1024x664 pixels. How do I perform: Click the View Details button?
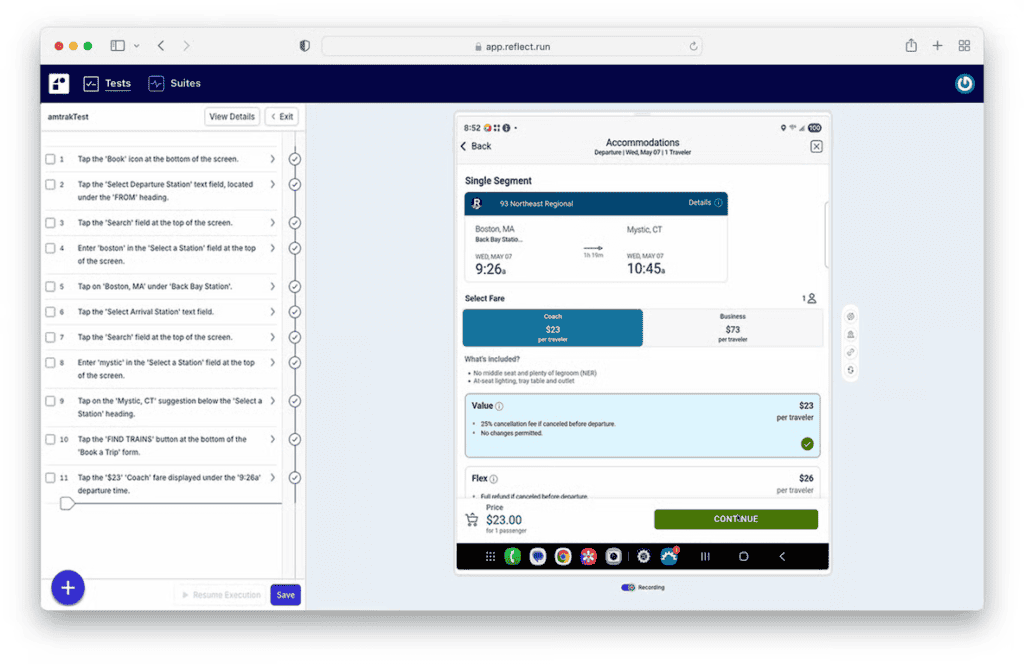232,117
